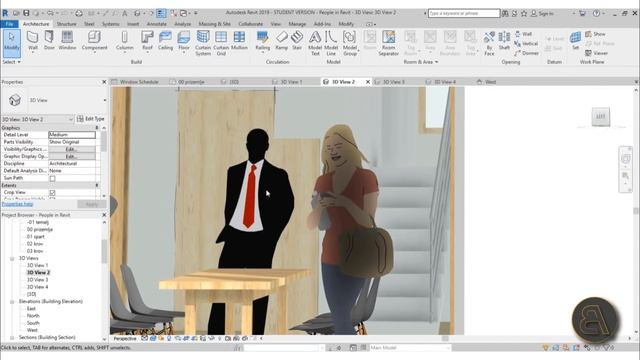Select 3D View 4 in Project Browser

[38, 287]
